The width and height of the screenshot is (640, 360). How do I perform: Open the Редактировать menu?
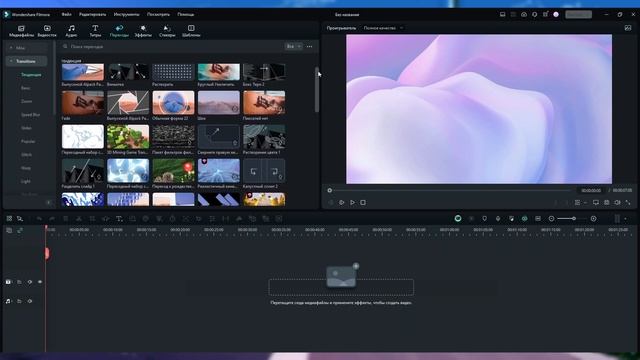click(x=92, y=14)
